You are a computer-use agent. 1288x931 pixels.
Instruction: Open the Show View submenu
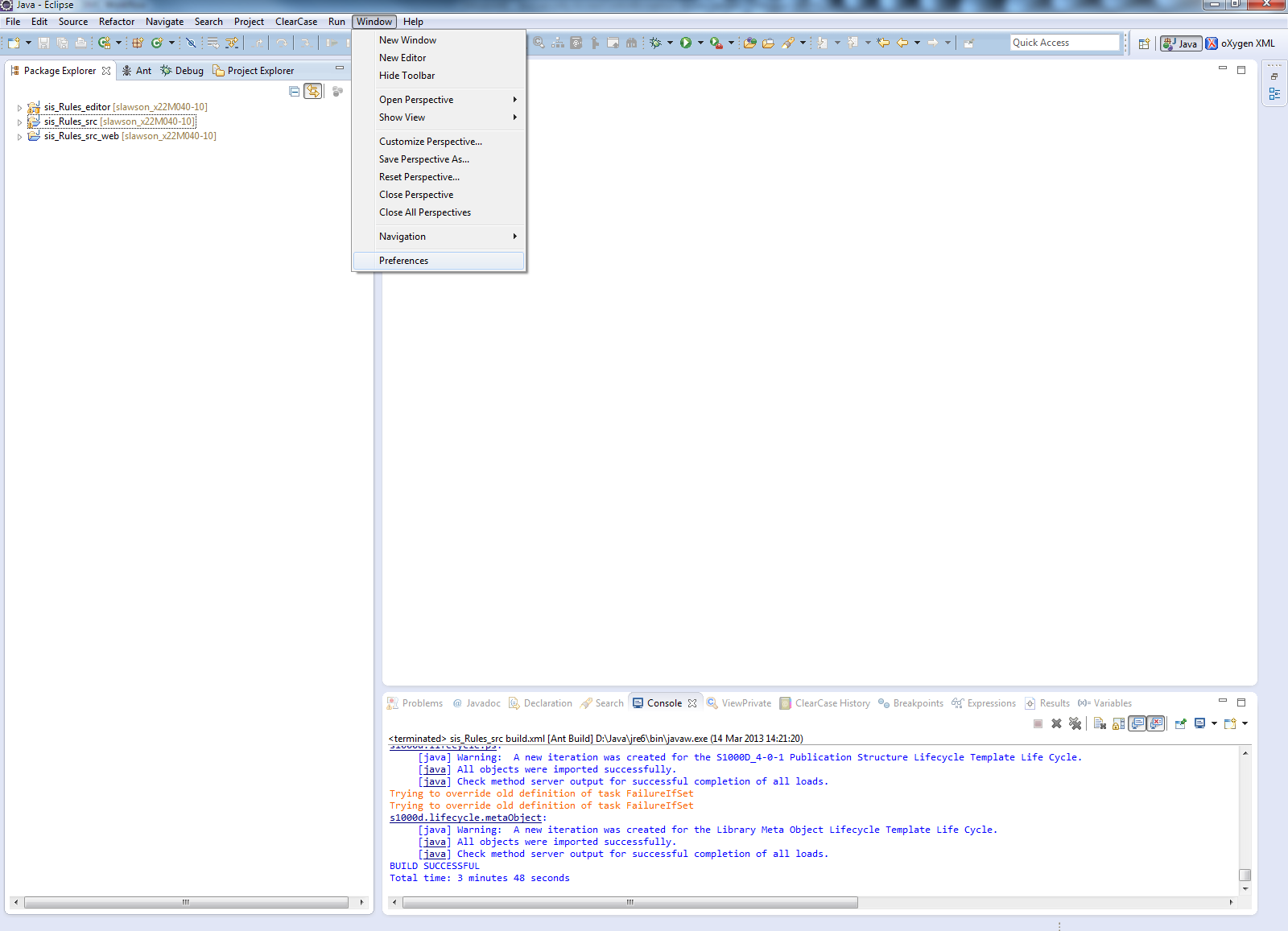439,117
